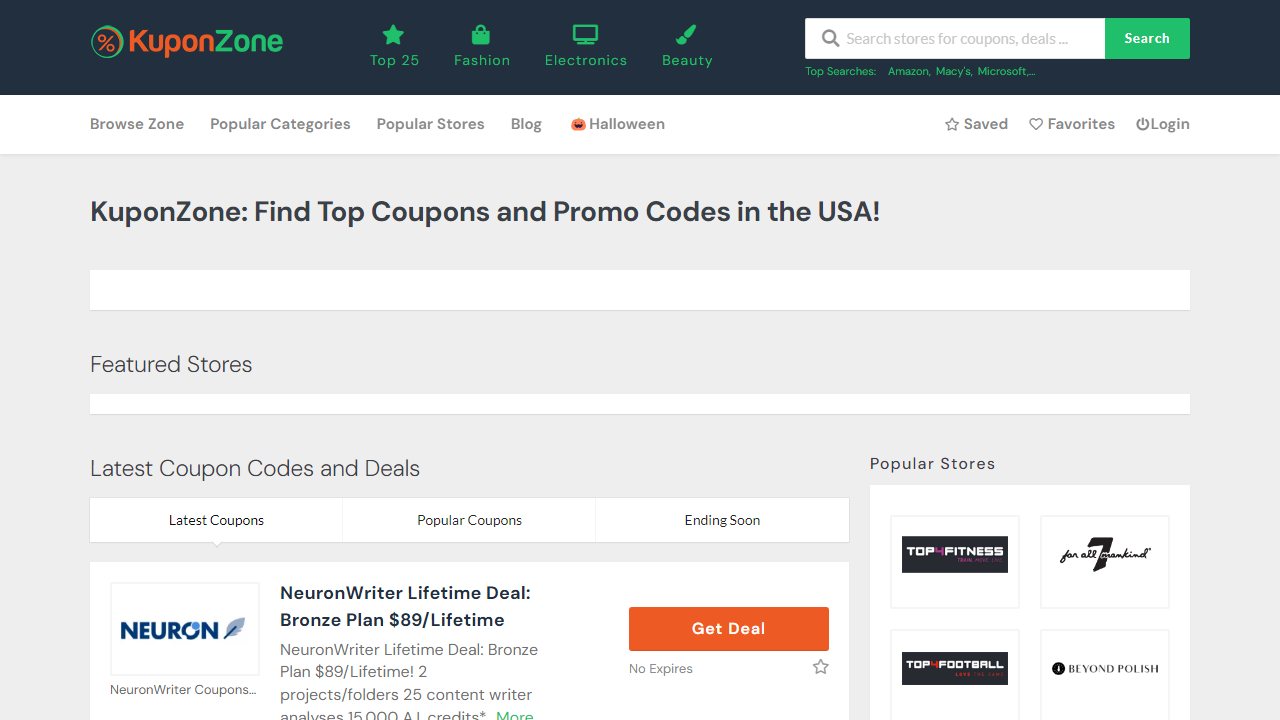This screenshot has width=1280, height=720.
Task: Open the Electronics monitor icon
Action: [x=585, y=35]
